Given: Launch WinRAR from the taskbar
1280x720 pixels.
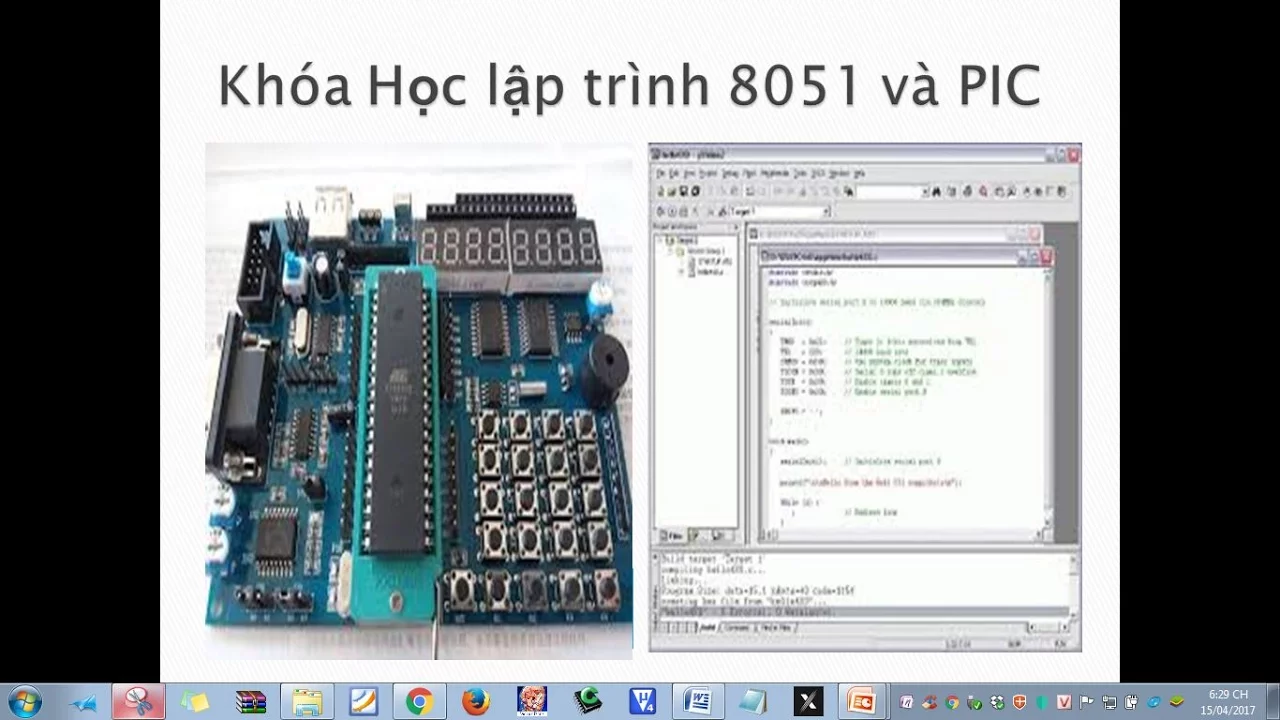Looking at the screenshot, I should 251,702.
